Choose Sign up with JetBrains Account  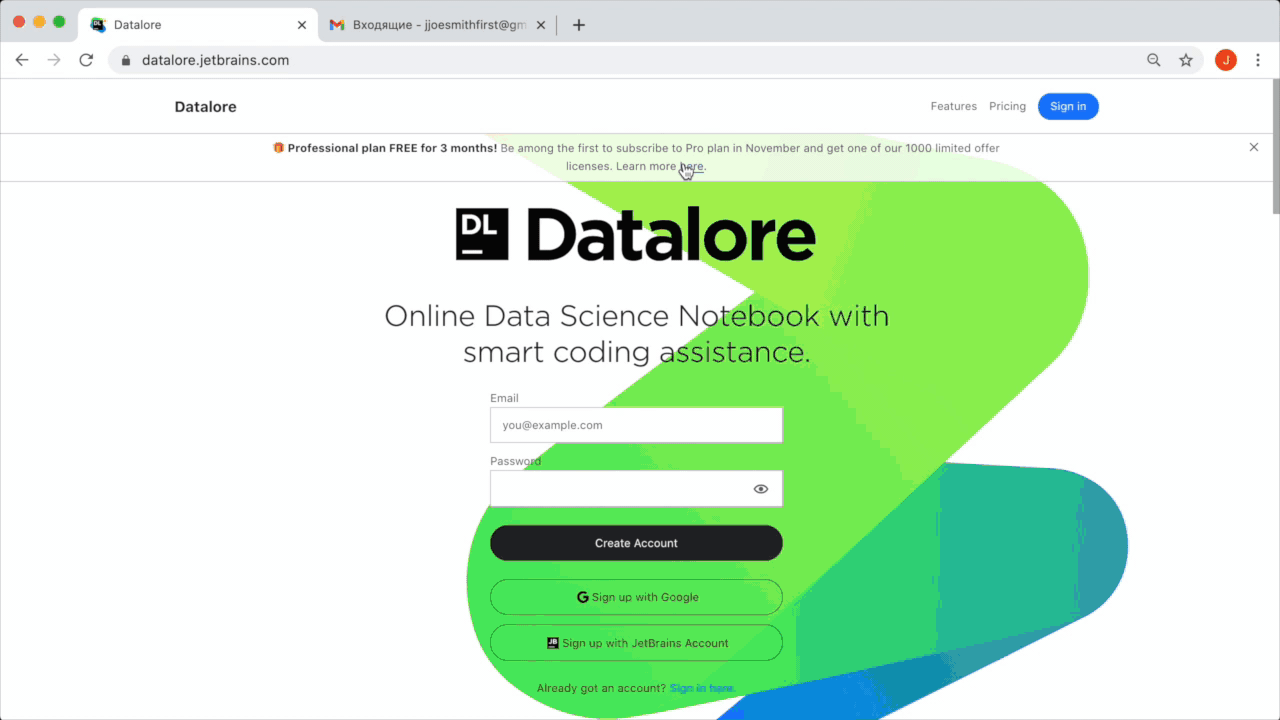point(636,643)
